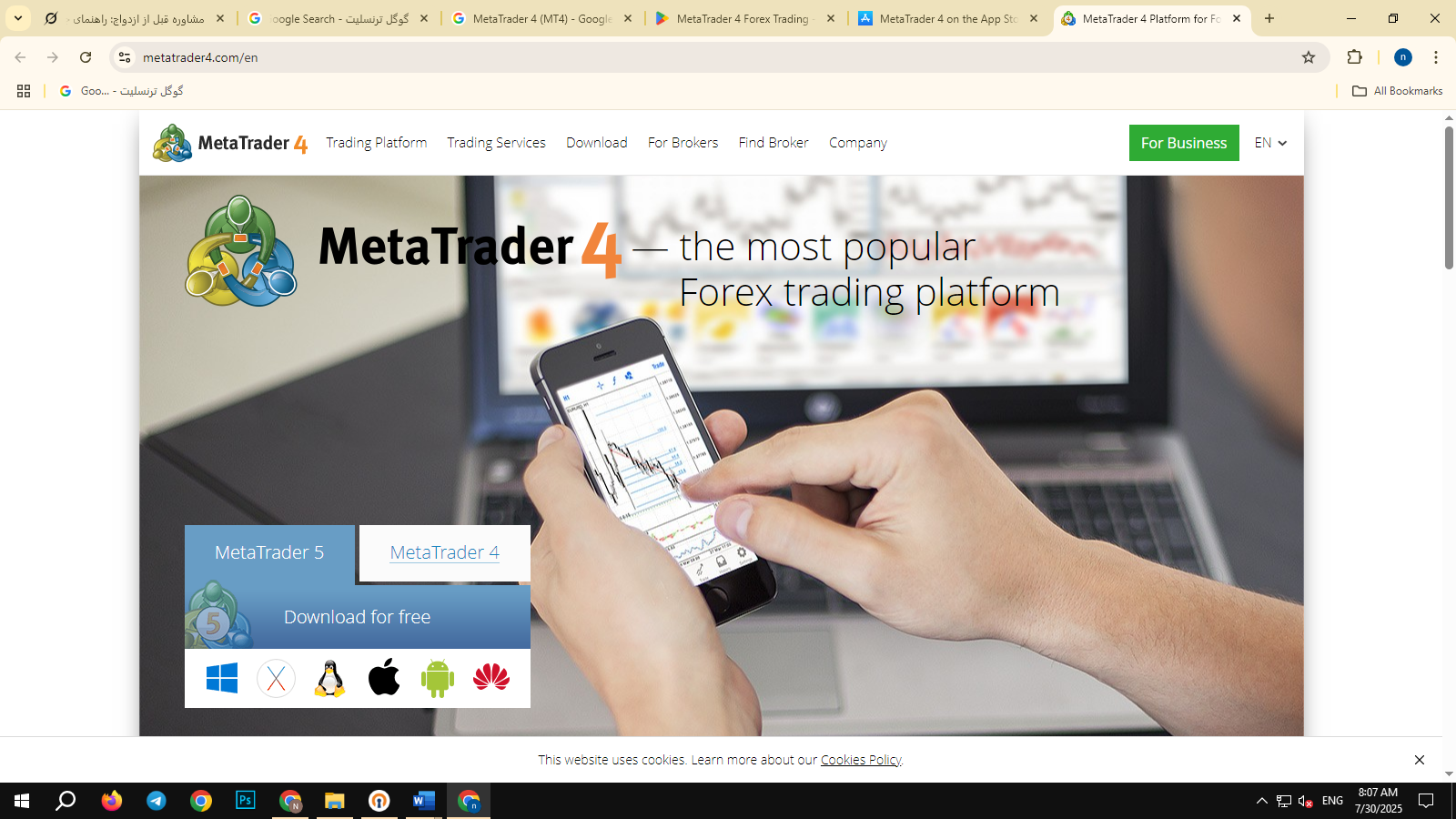Click the Huawei download icon
Image resolution: width=1456 pixels, height=819 pixels.
pyautogui.click(x=491, y=677)
